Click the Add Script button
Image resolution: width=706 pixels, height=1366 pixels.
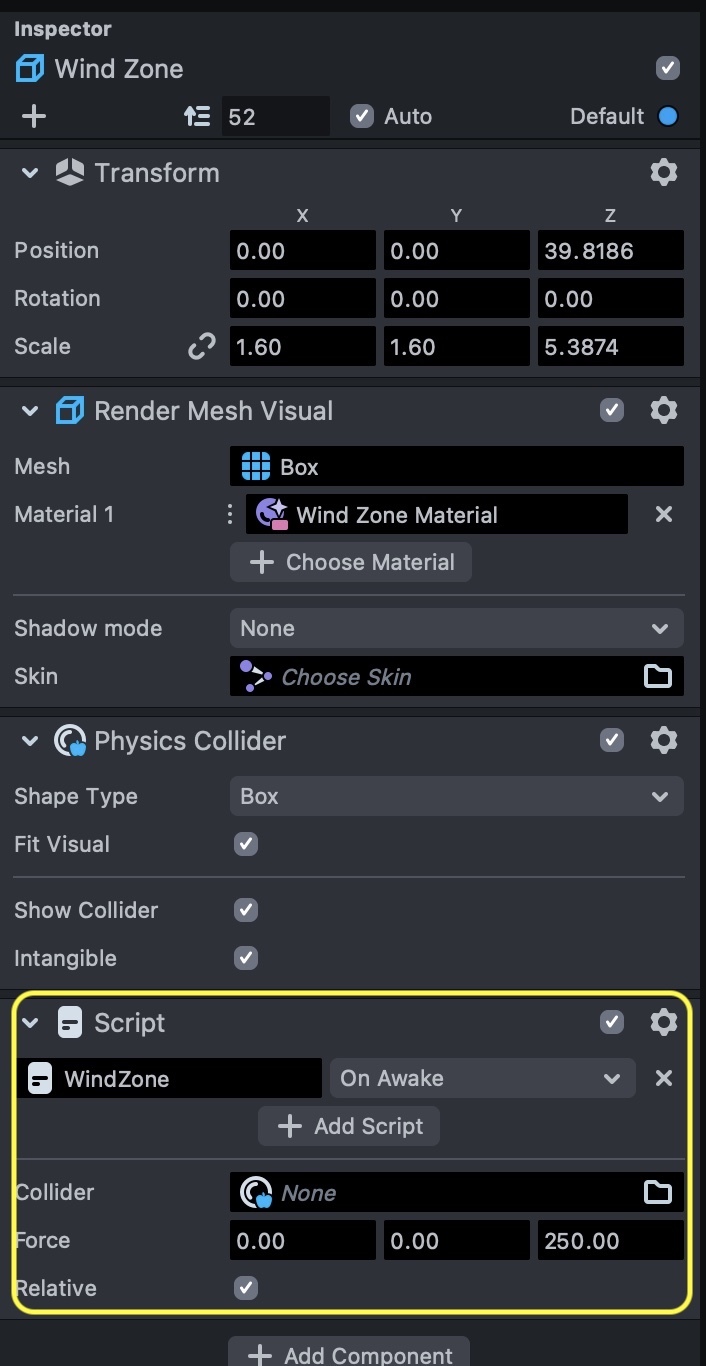(349, 1126)
